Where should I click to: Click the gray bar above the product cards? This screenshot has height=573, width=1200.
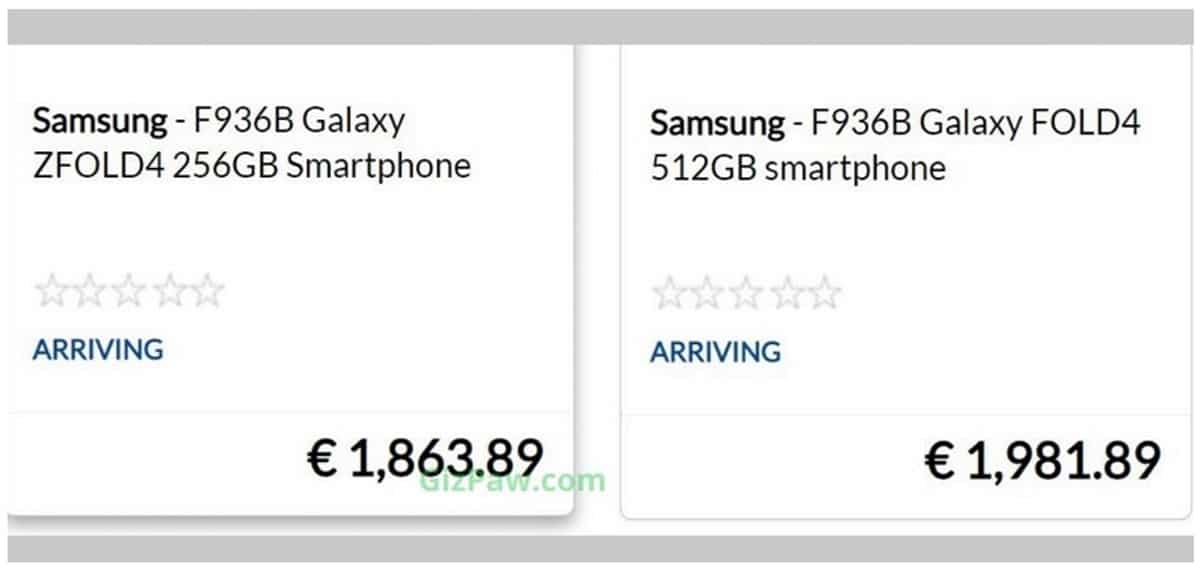click(600, 27)
